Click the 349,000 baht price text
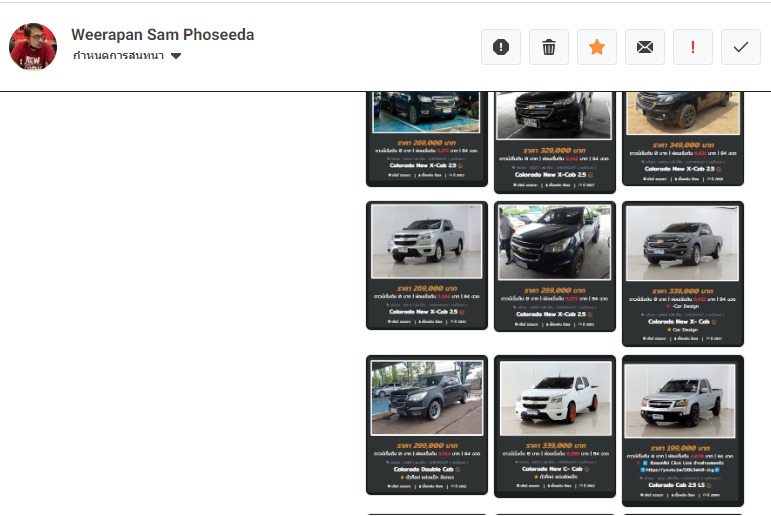Screen dimensions: 771x516 pyautogui.click(x=683, y=145)
